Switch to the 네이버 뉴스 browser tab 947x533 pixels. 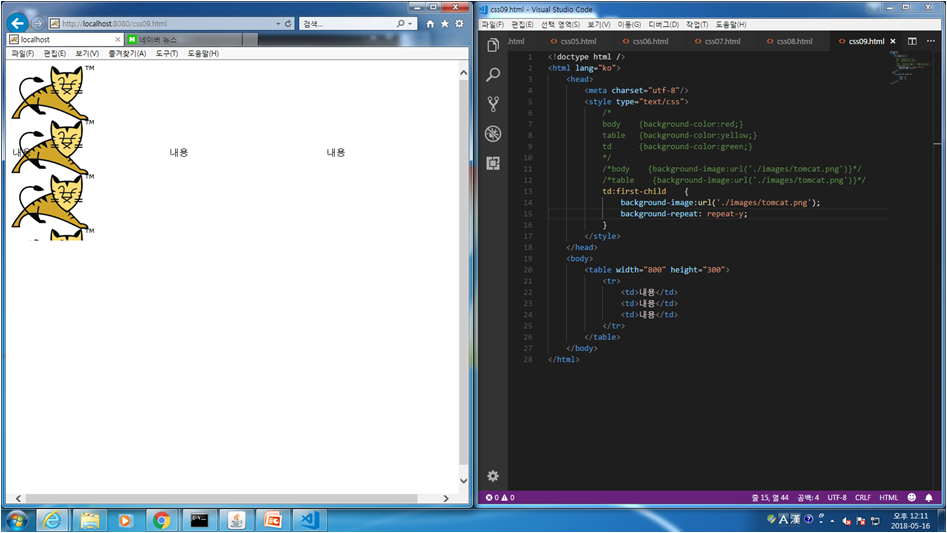pos(184,39)
